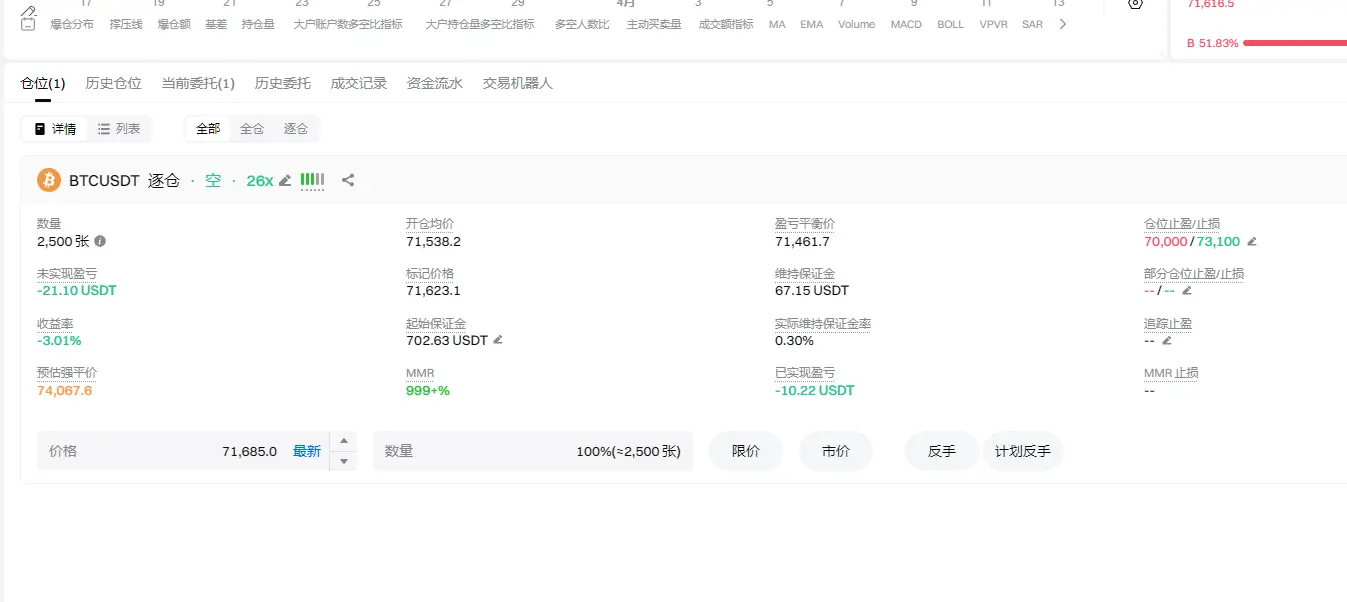Select the 大户持仓量多空比指标 indicator
The height and width of the screenshot is (602, 1347).
pos(480,24)
